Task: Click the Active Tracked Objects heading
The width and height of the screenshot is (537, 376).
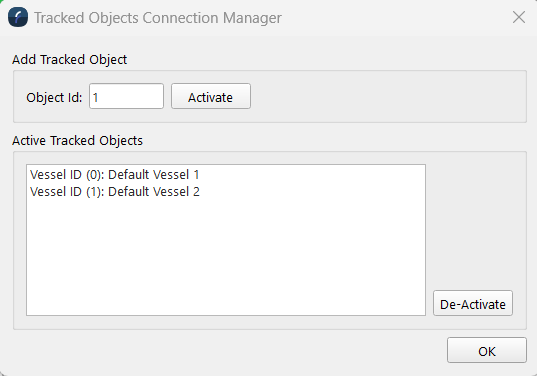Action: [x=77, y=141]
